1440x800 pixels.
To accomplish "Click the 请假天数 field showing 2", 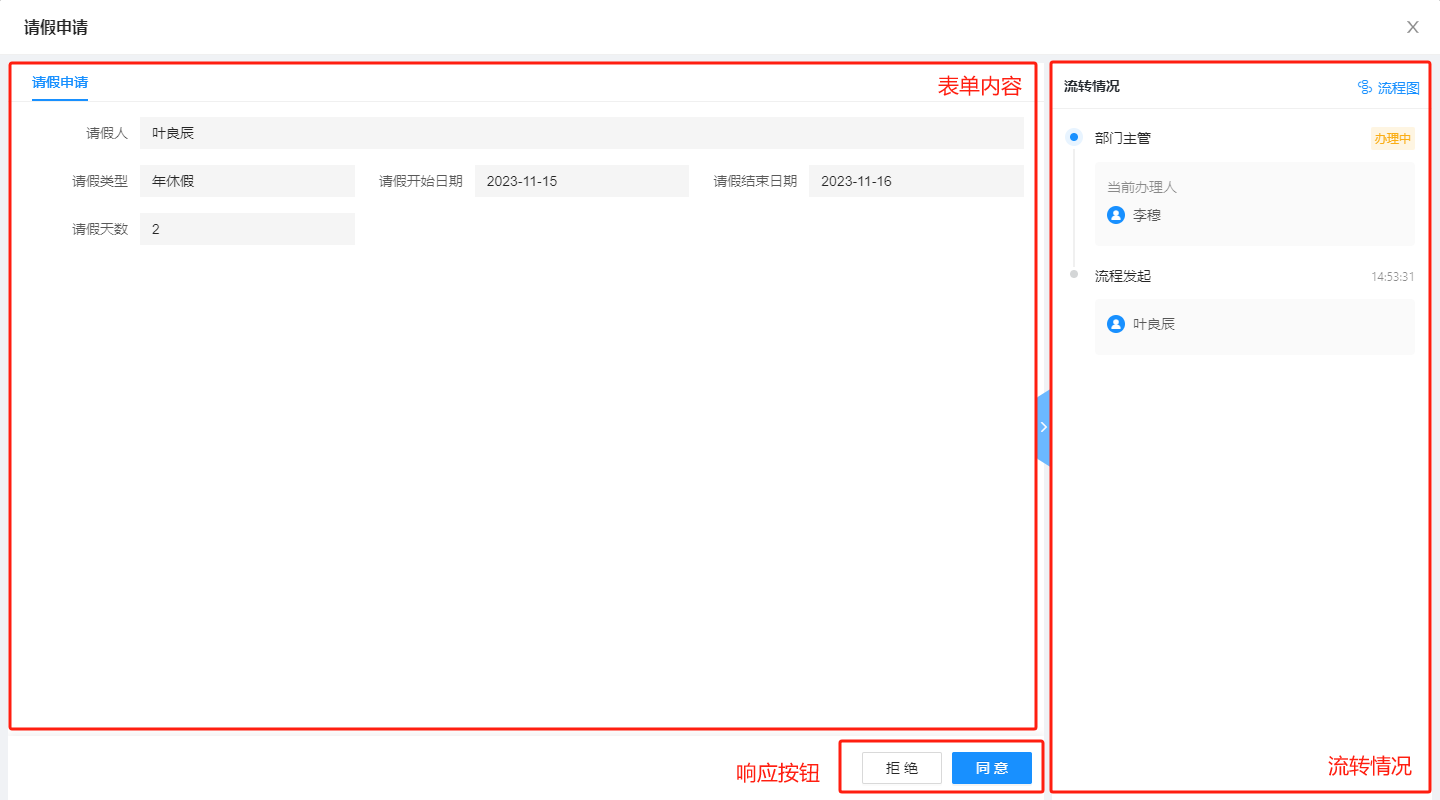I will coord(247,229).
